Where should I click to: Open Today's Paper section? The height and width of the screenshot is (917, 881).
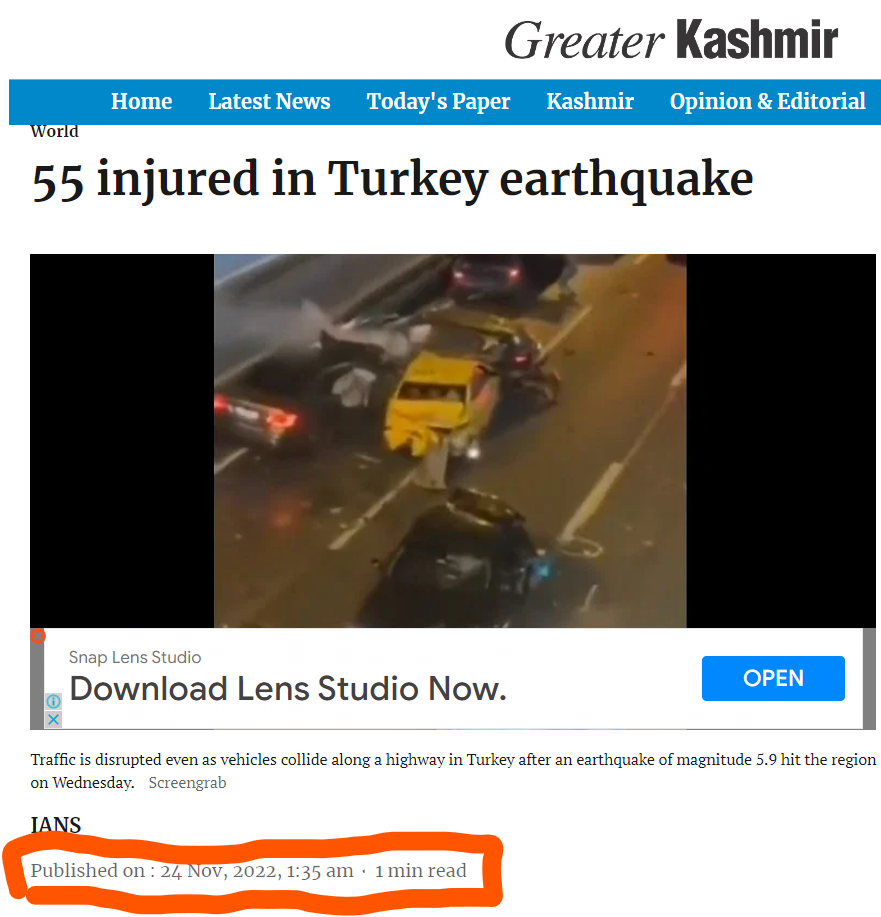(x=438, y=101)
